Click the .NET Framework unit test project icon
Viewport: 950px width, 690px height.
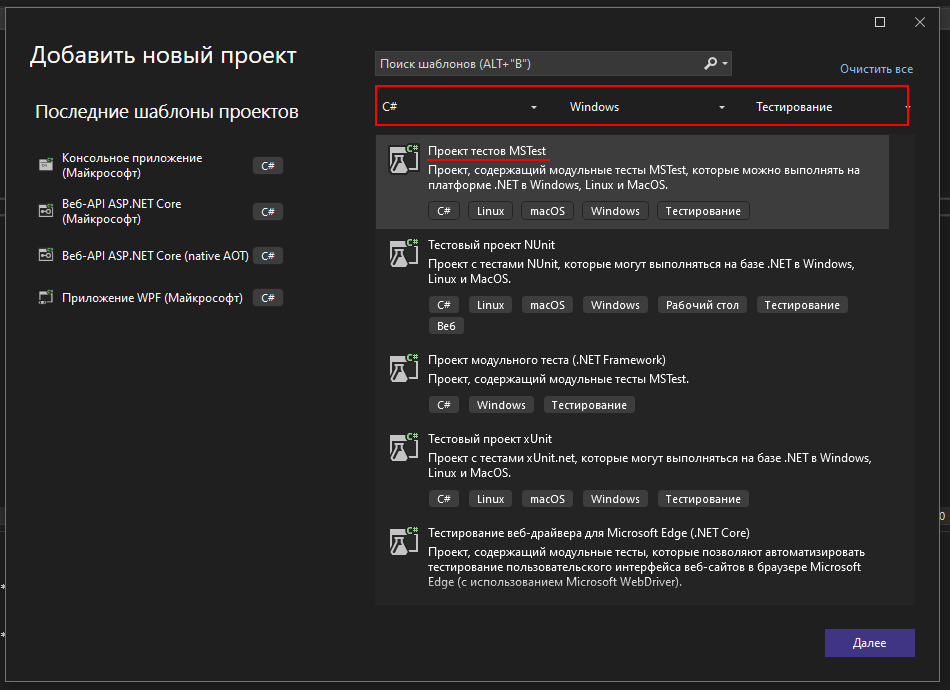[402, 369]
